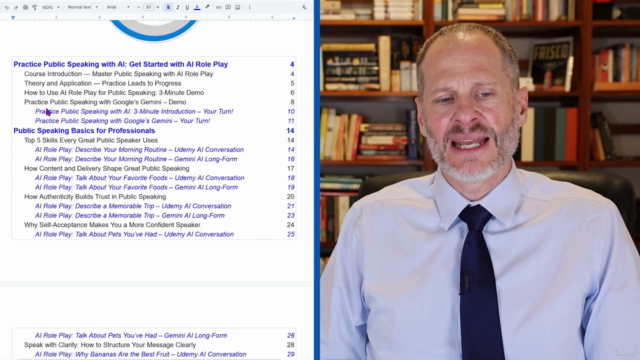The height and width of the screenshot is (360, 640).
Task: Open 'Describe a Memorable Trip – Gemini AI Long-Form'
Action: [x=130, y=216]
